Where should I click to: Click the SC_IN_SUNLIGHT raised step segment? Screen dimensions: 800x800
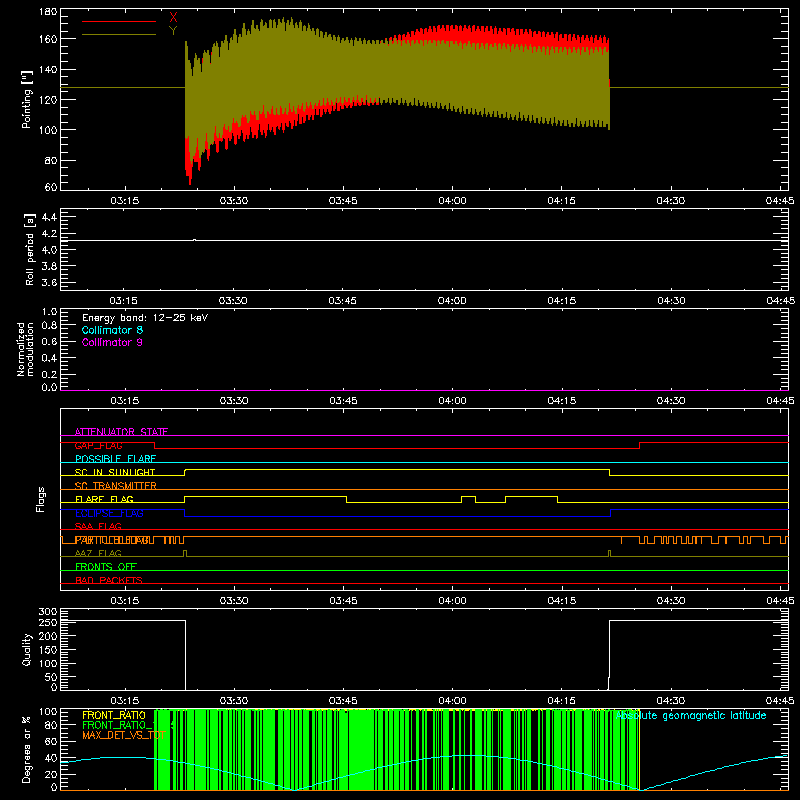point(397,469)
